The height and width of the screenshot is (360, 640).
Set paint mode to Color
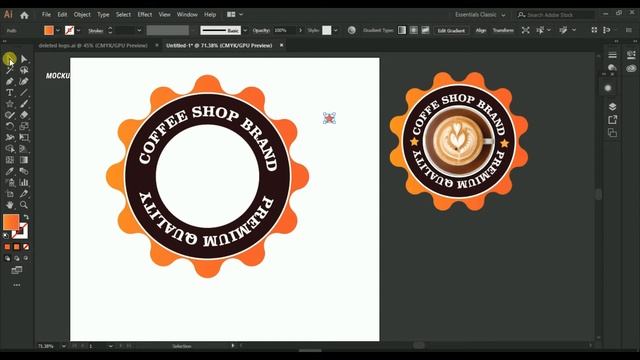pyautogui.click(x=7, y=247)
